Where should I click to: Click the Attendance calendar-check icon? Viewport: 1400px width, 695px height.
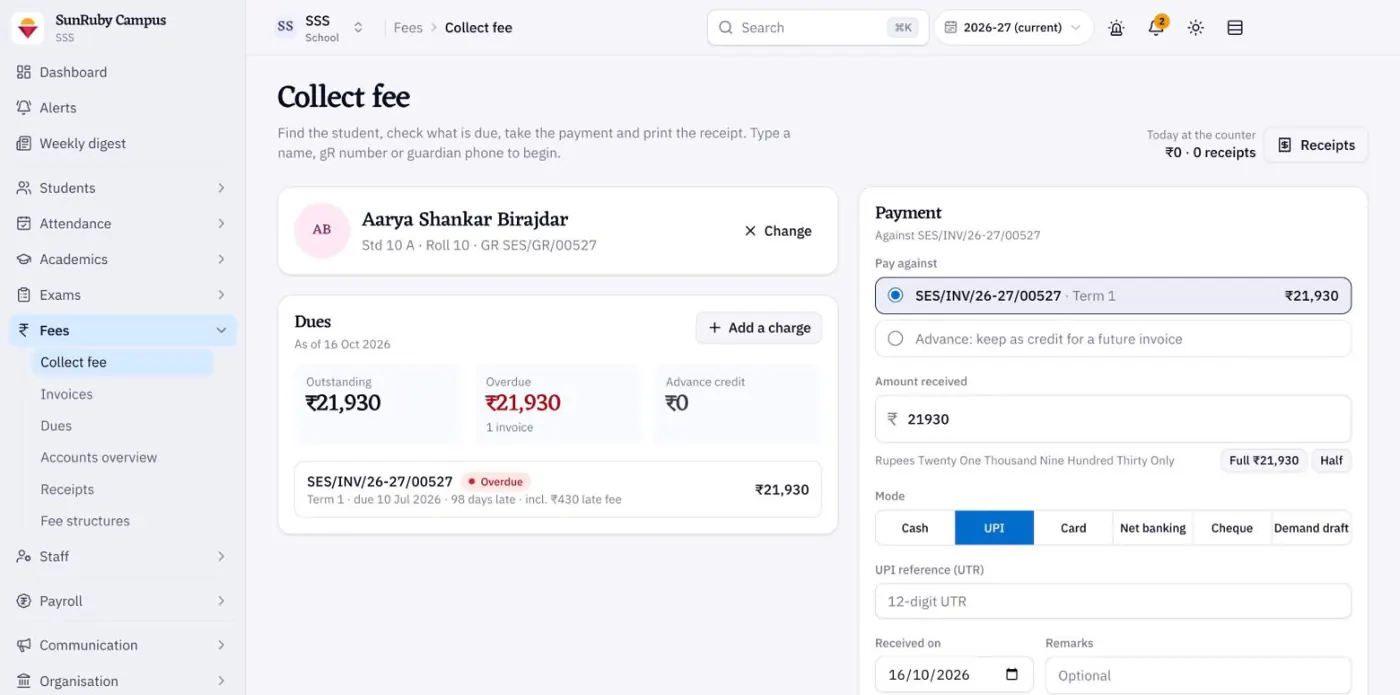pos(24,224)
